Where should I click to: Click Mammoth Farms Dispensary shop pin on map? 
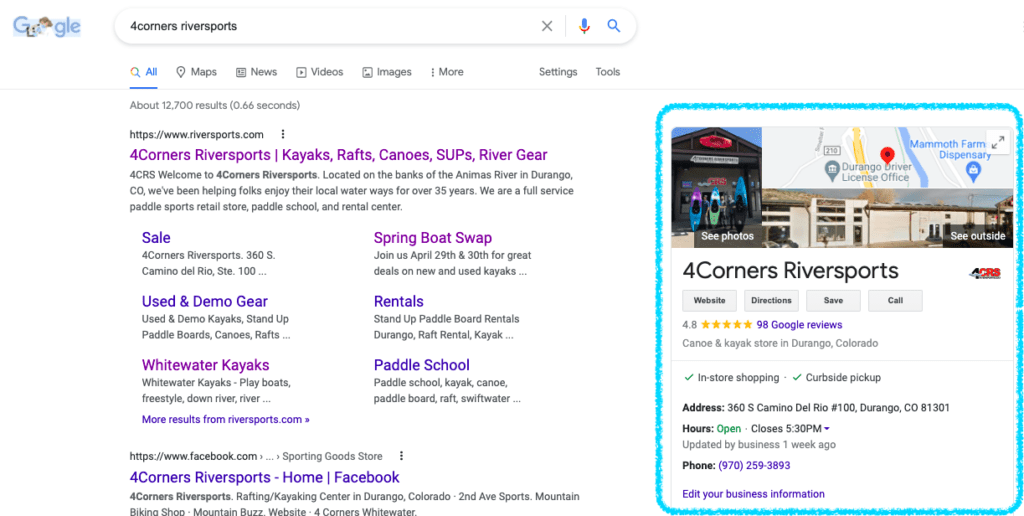974,172
